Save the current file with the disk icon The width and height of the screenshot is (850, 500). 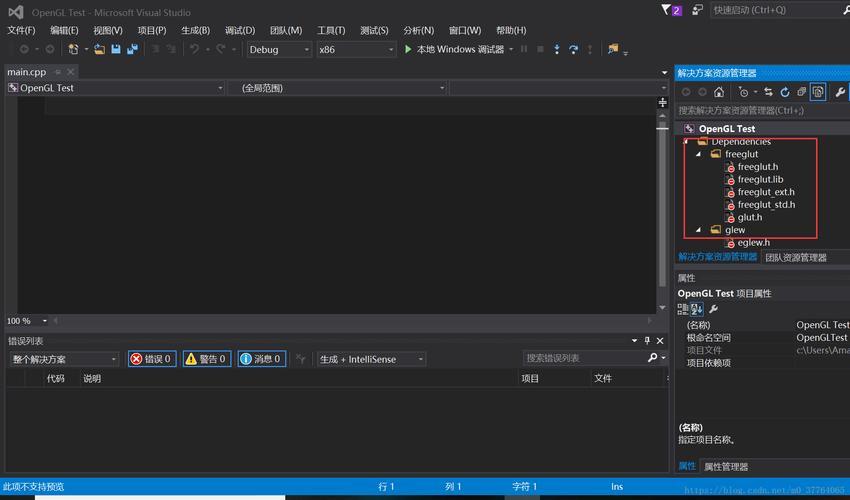[115, 49]
